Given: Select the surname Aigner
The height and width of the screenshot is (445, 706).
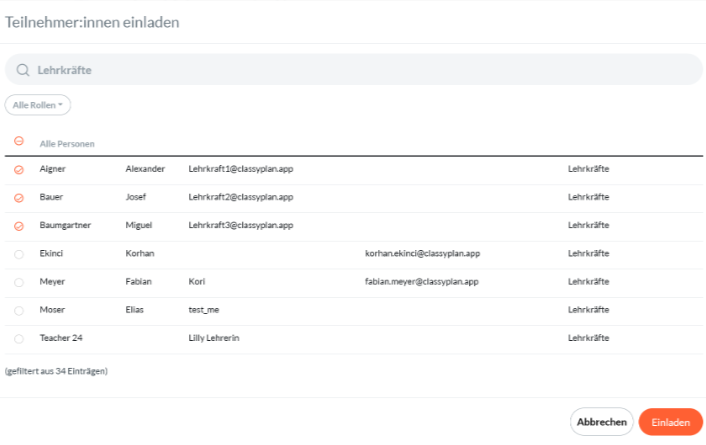Looking at the screenshot, I should coord(52,169).
